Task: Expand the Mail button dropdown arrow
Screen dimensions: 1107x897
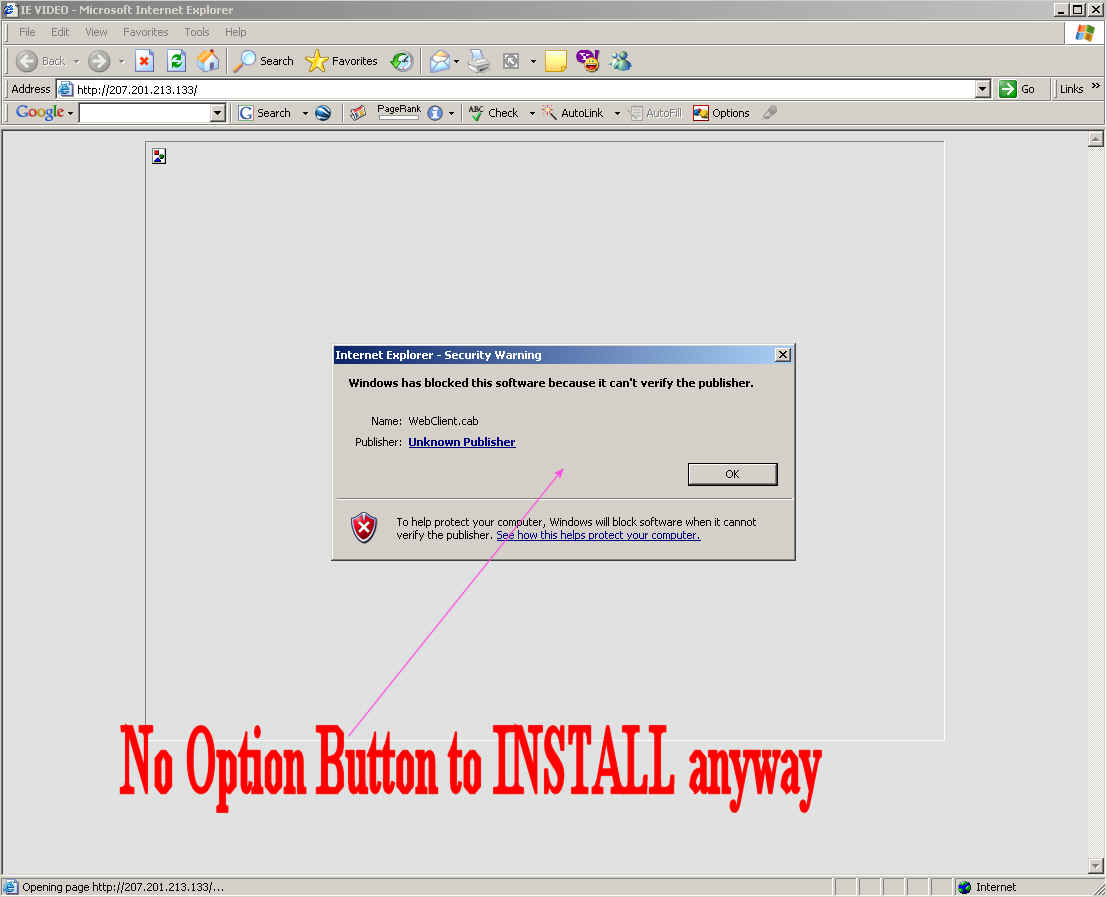Action: [x=457, y=61]
